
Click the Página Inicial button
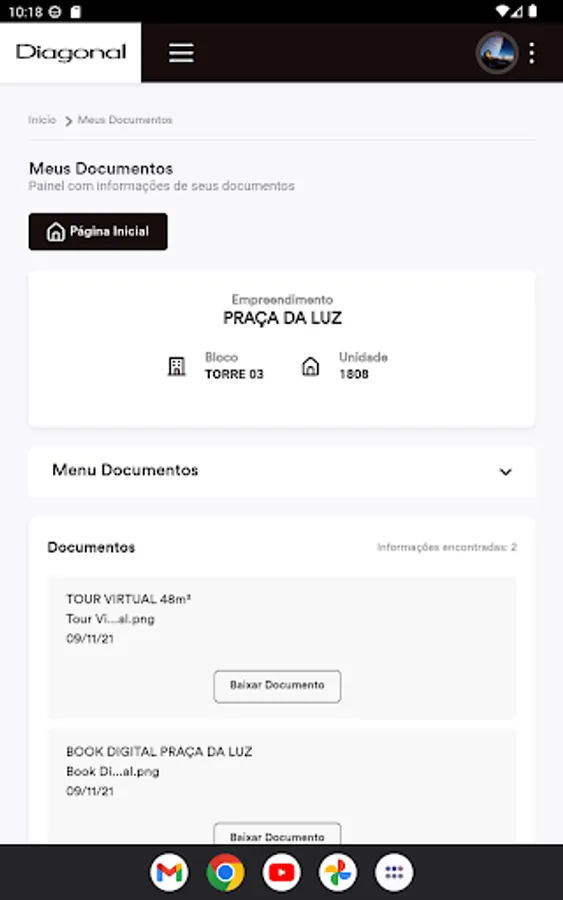pyautogui.click(x=98, y=231)
